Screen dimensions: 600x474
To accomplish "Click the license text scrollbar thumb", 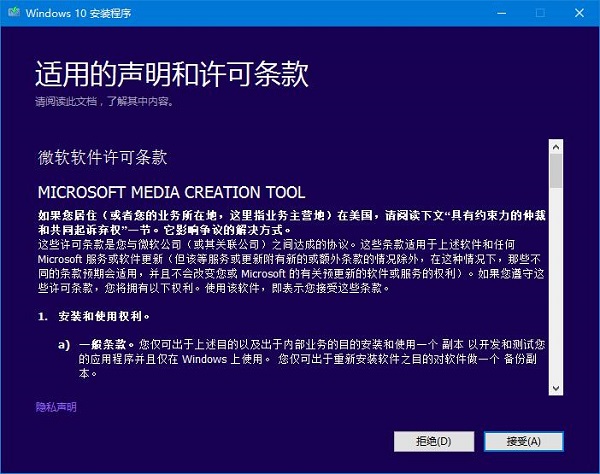I will (x=556, y=172).
